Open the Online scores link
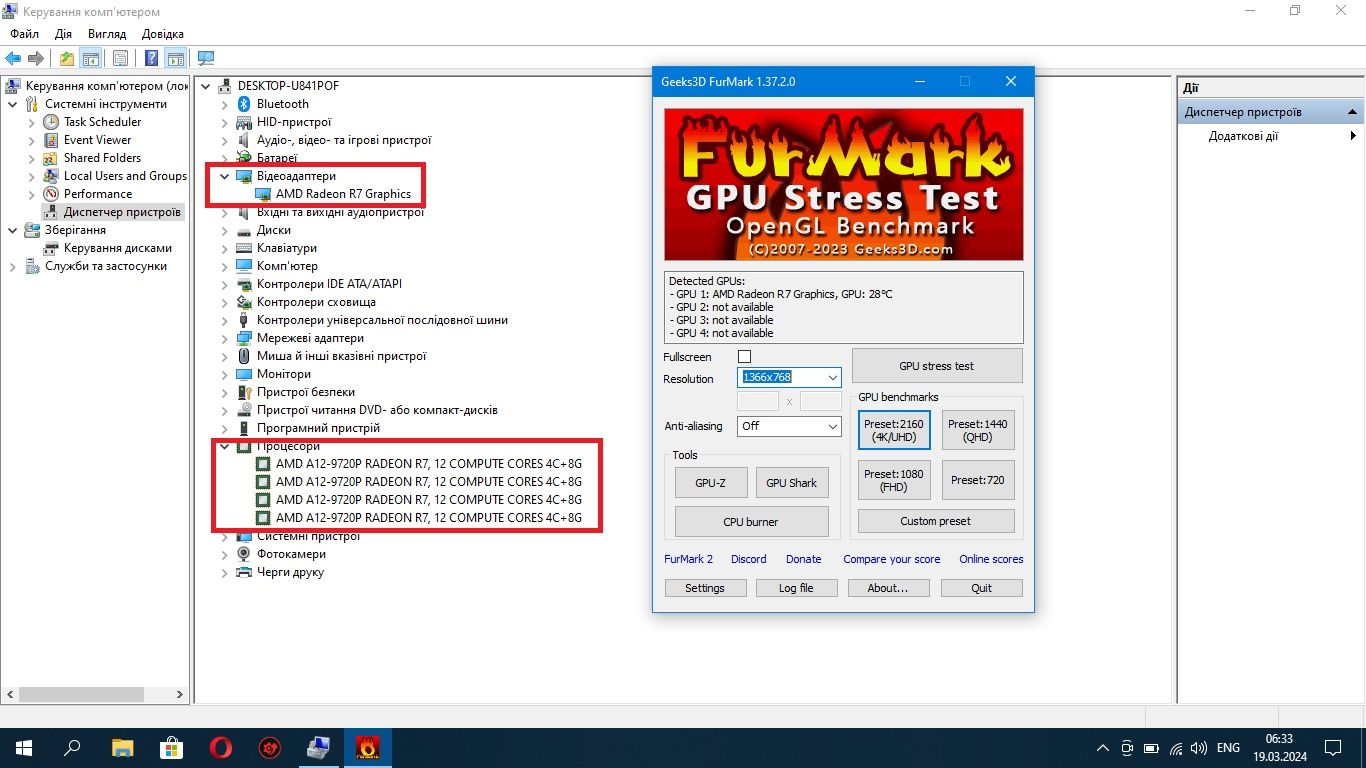Viewport: 1366px width, 768px height. tap(991, 559)
